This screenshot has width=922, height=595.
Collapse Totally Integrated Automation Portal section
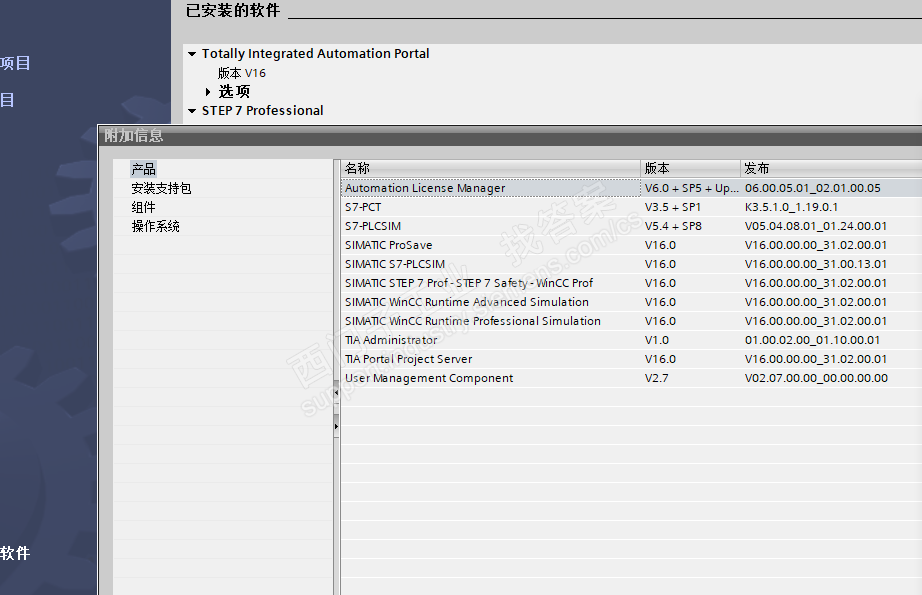tap(192, 54)
